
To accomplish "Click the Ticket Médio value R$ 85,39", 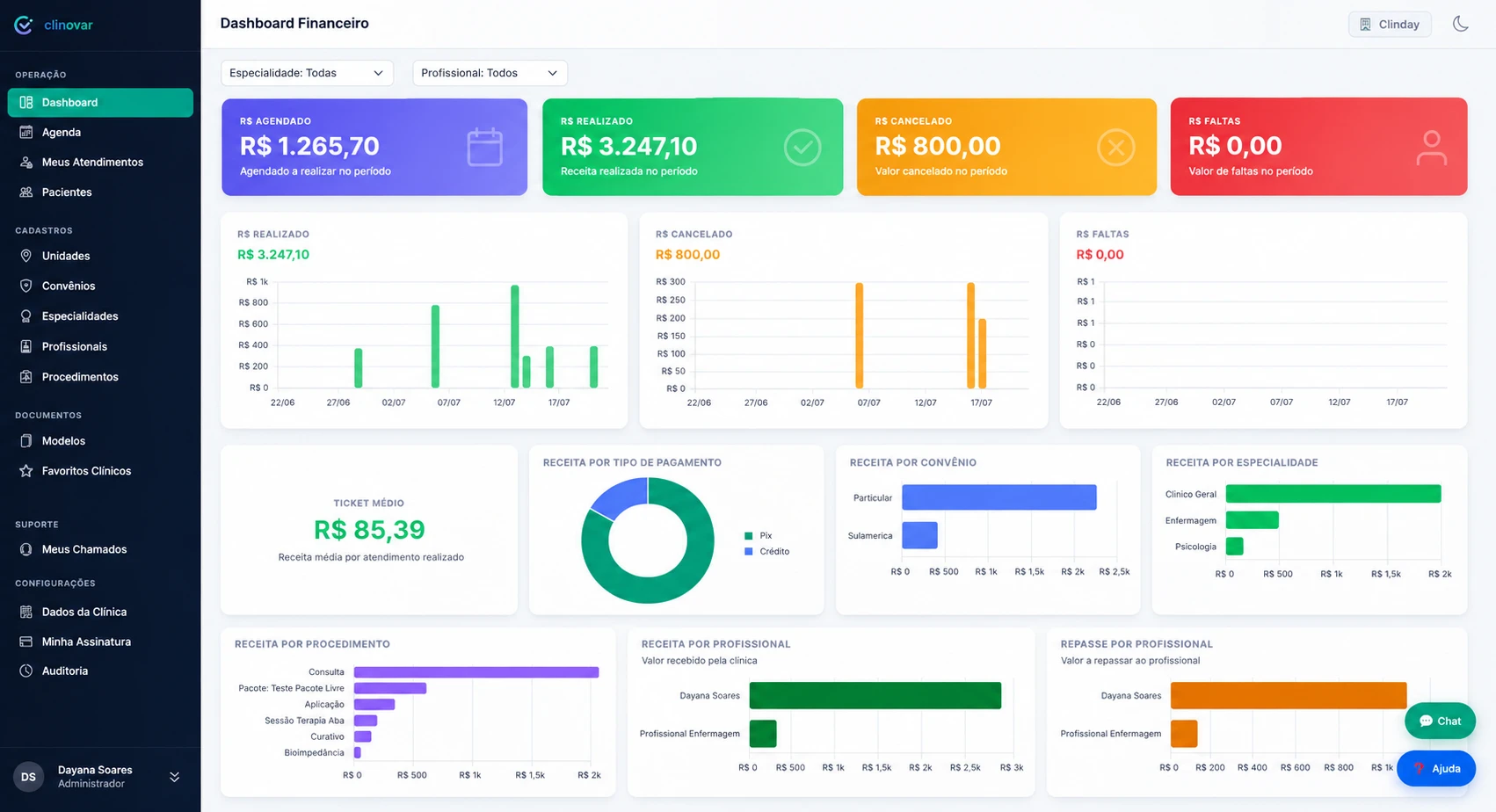I will point(369,530).
